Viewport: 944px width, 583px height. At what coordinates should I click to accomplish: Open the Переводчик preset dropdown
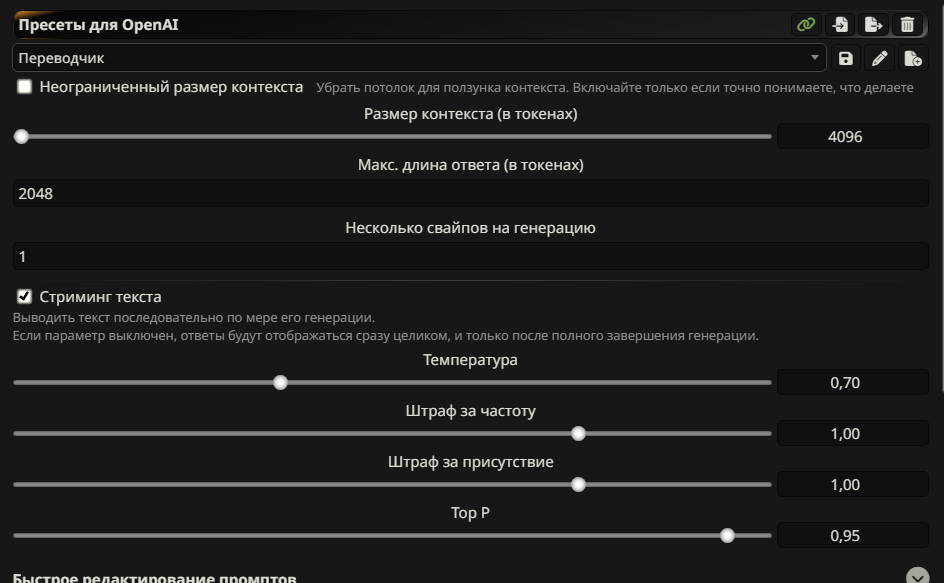pos(419,58)
